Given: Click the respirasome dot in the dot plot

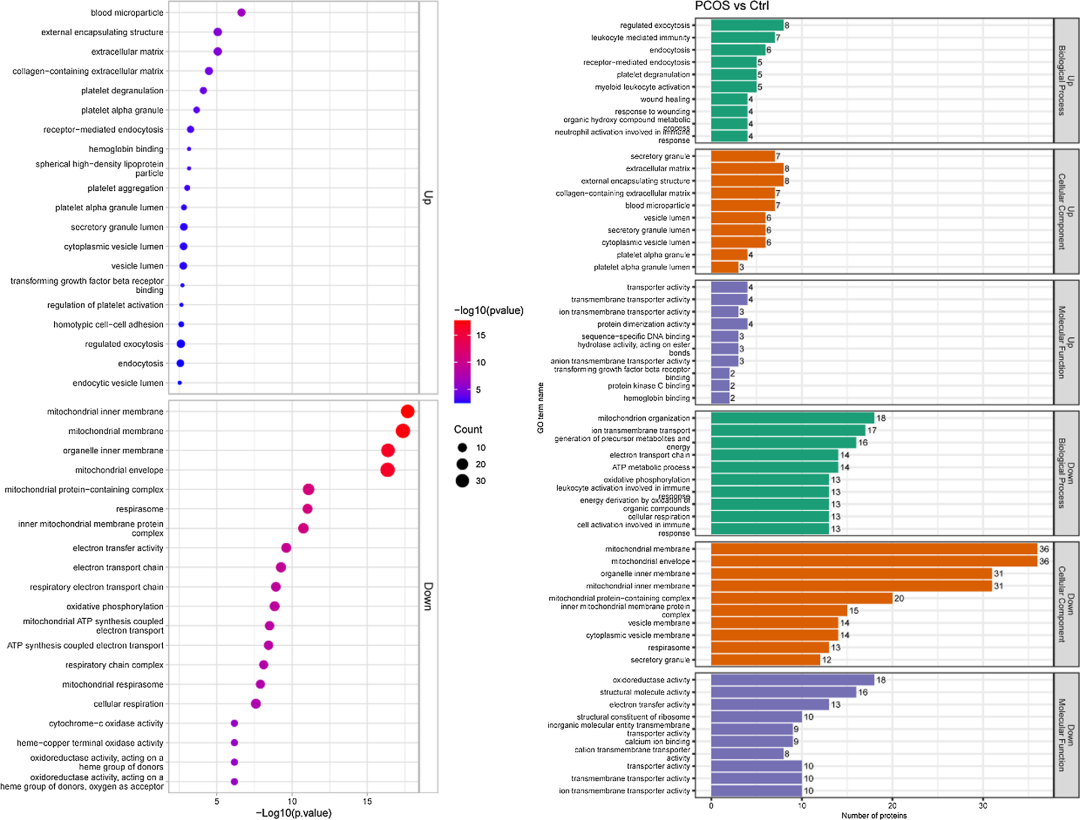Looking at the screenshot, I should coord(307,509).
